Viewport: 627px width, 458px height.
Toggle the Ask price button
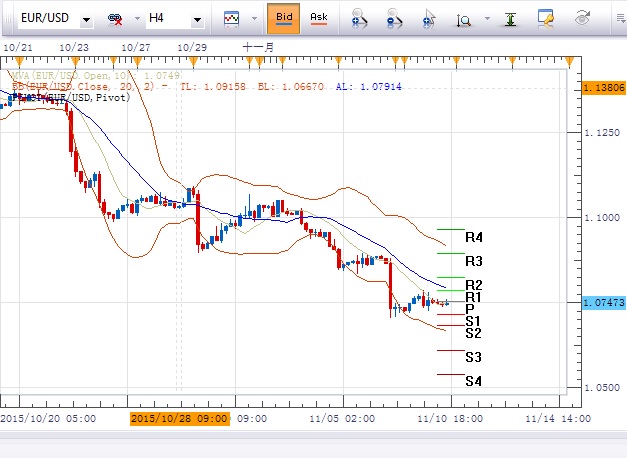point(319,18)
